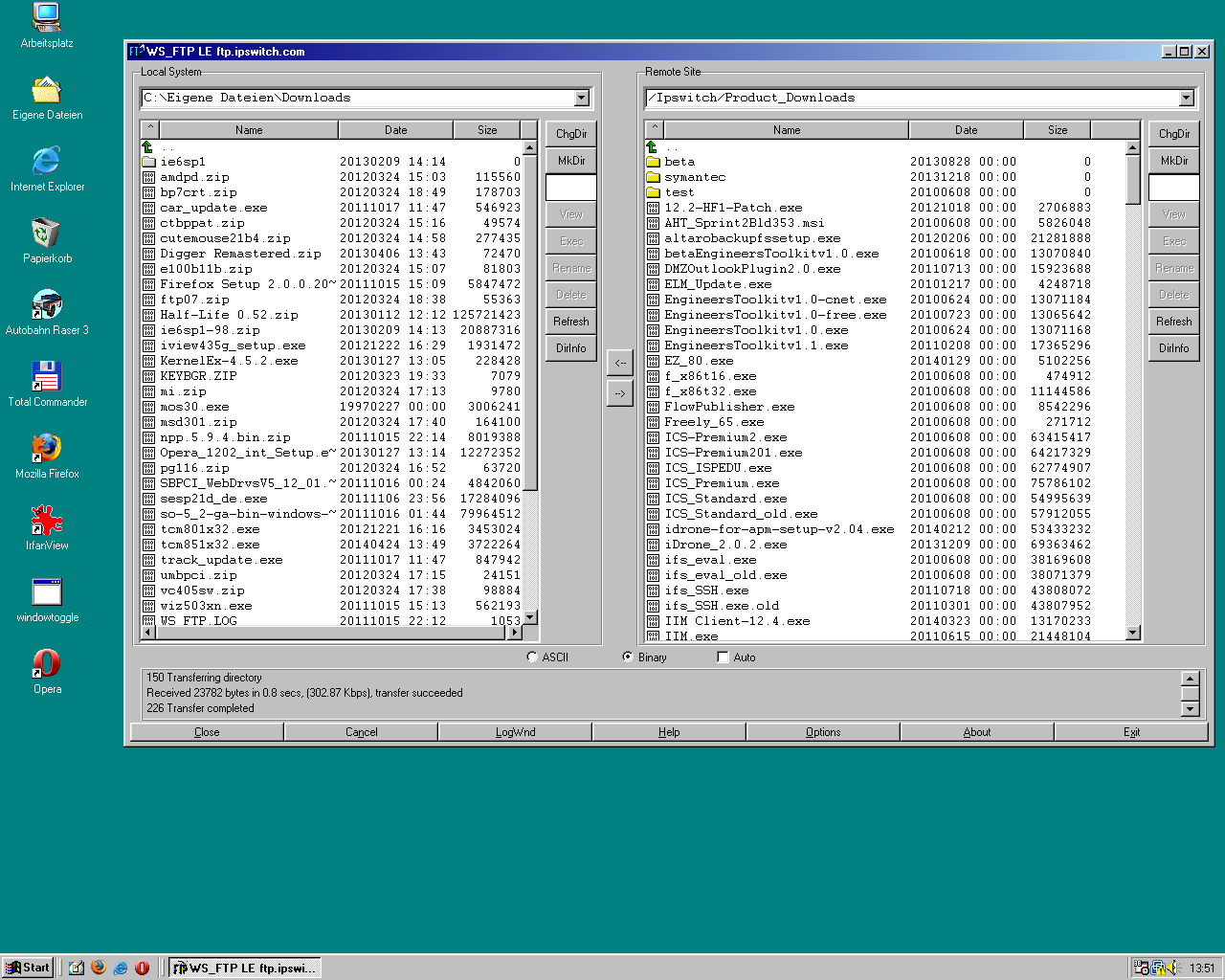Click the Internet Explorer quick launch taskbar icon

(121, 968)
